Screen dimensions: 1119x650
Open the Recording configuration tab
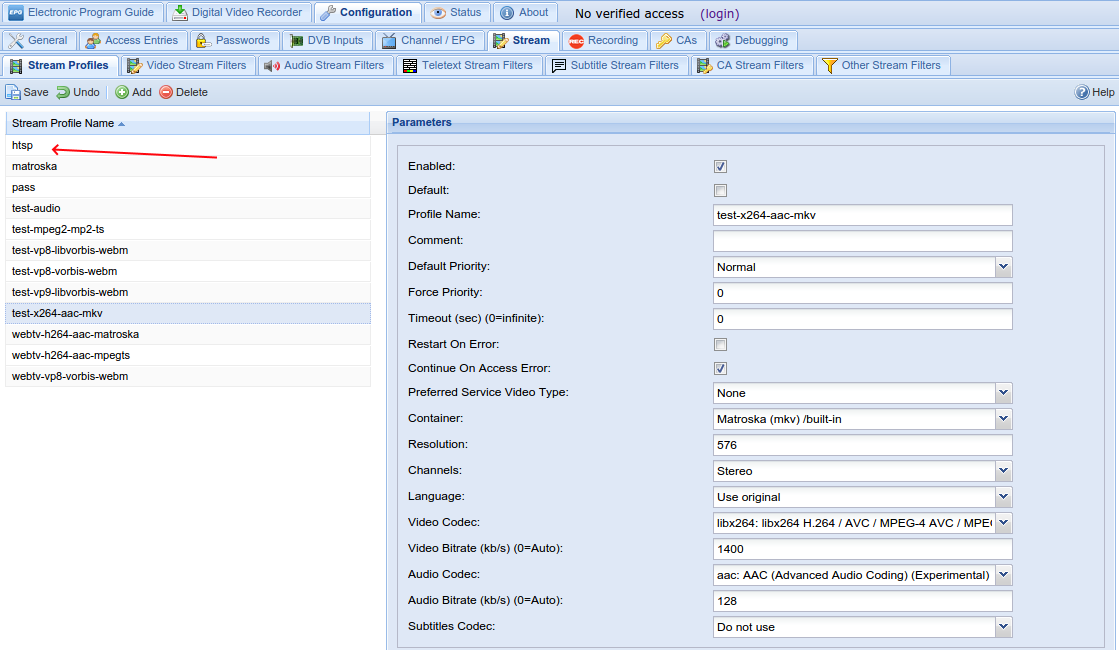603,40
